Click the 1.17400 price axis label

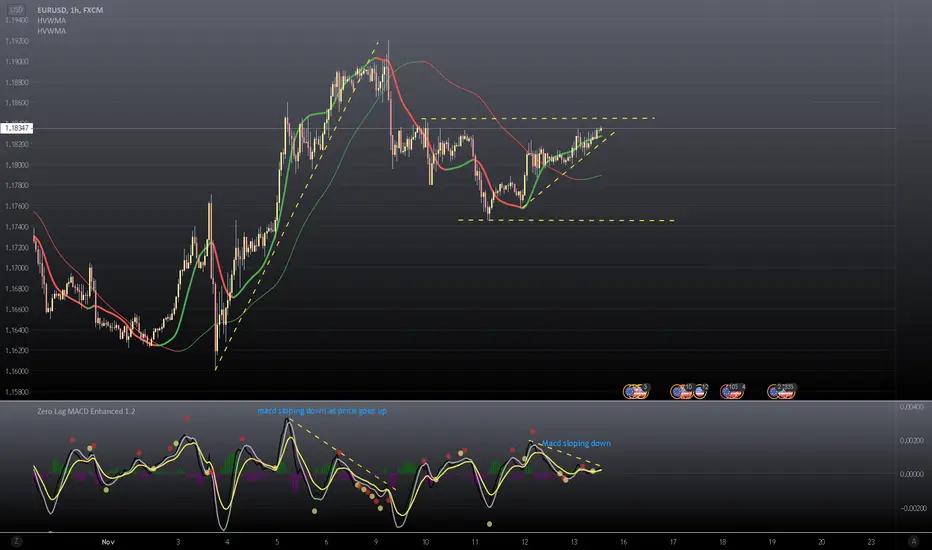17,227
